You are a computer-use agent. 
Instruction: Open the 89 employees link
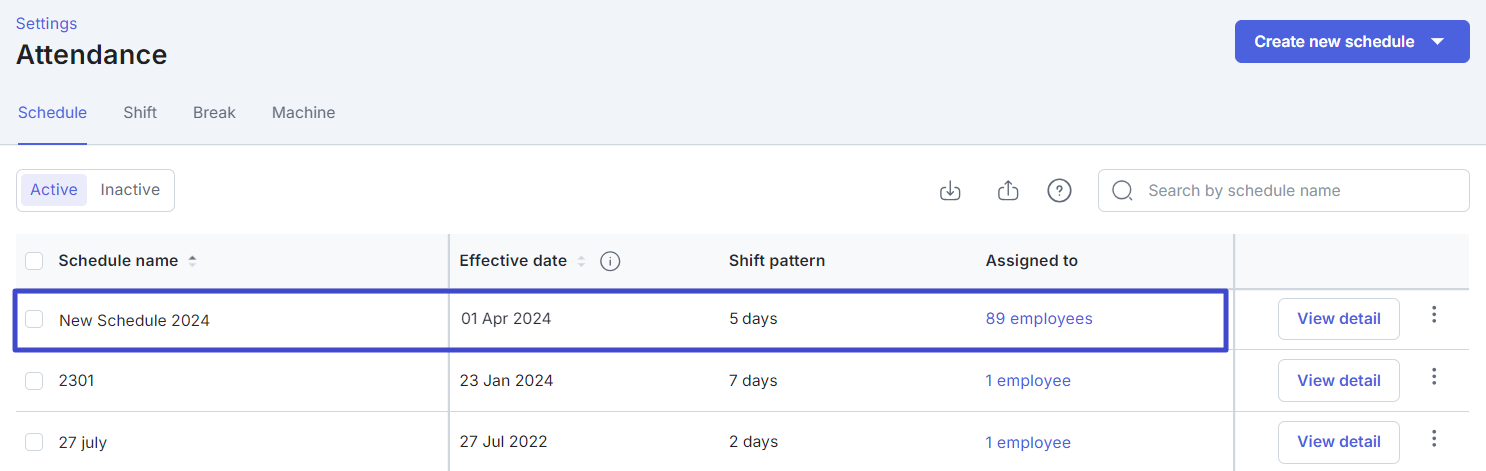click(1039, 319)
